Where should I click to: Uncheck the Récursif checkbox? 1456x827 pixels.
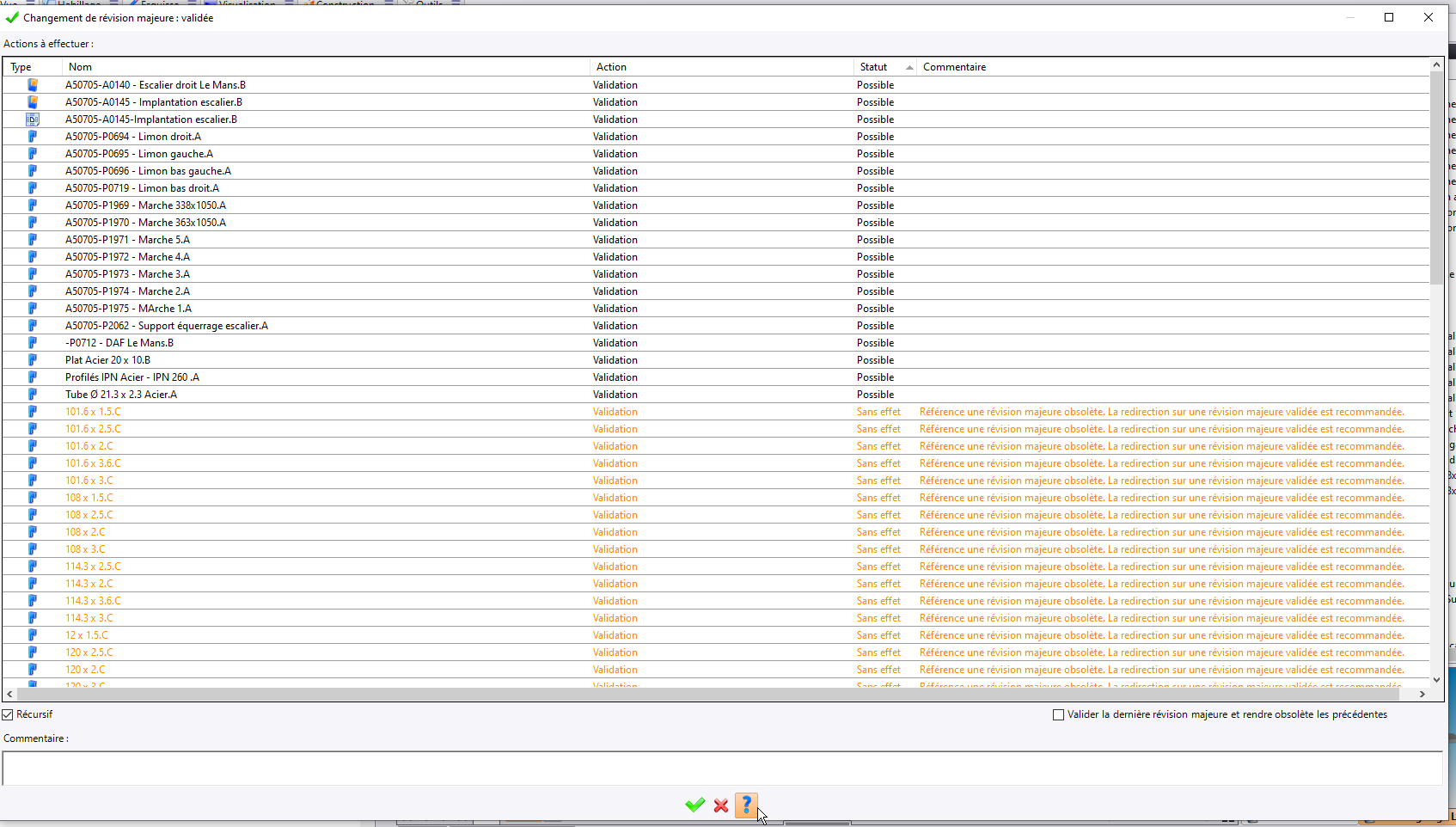coord(8,714)
